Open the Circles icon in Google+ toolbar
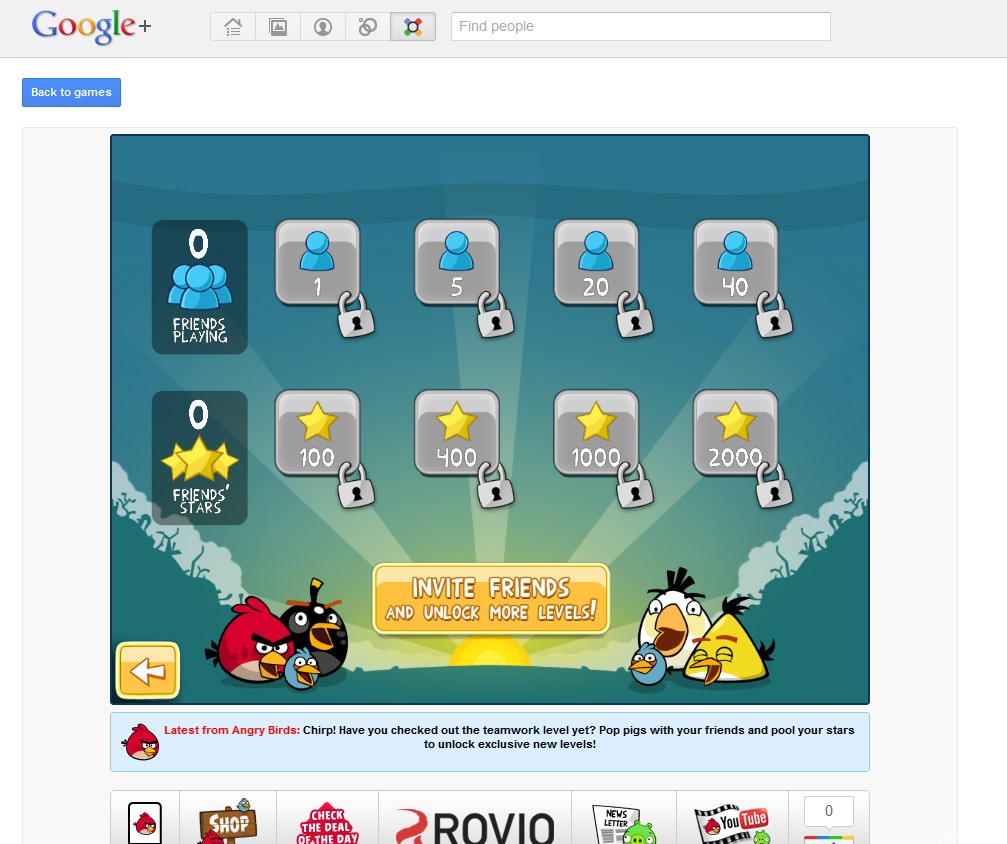The width and height of the screenshot is (1007, 844). pyautogui.click(x=368, y=27)
